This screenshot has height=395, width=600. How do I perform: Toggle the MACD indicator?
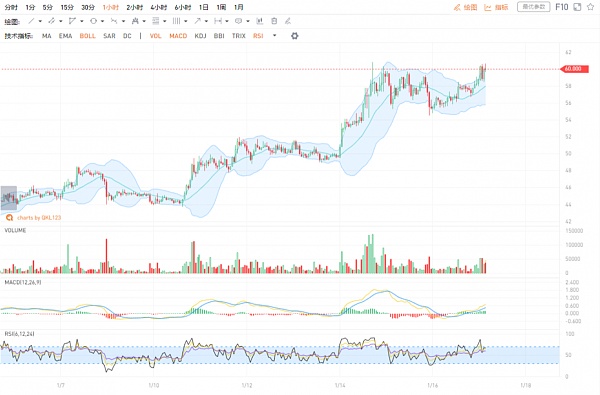(x=178, y=36)
